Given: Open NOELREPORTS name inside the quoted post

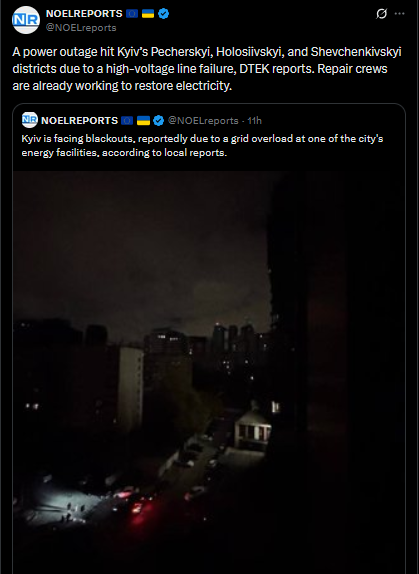Looking at the screenshot, I should pos(79,120).
